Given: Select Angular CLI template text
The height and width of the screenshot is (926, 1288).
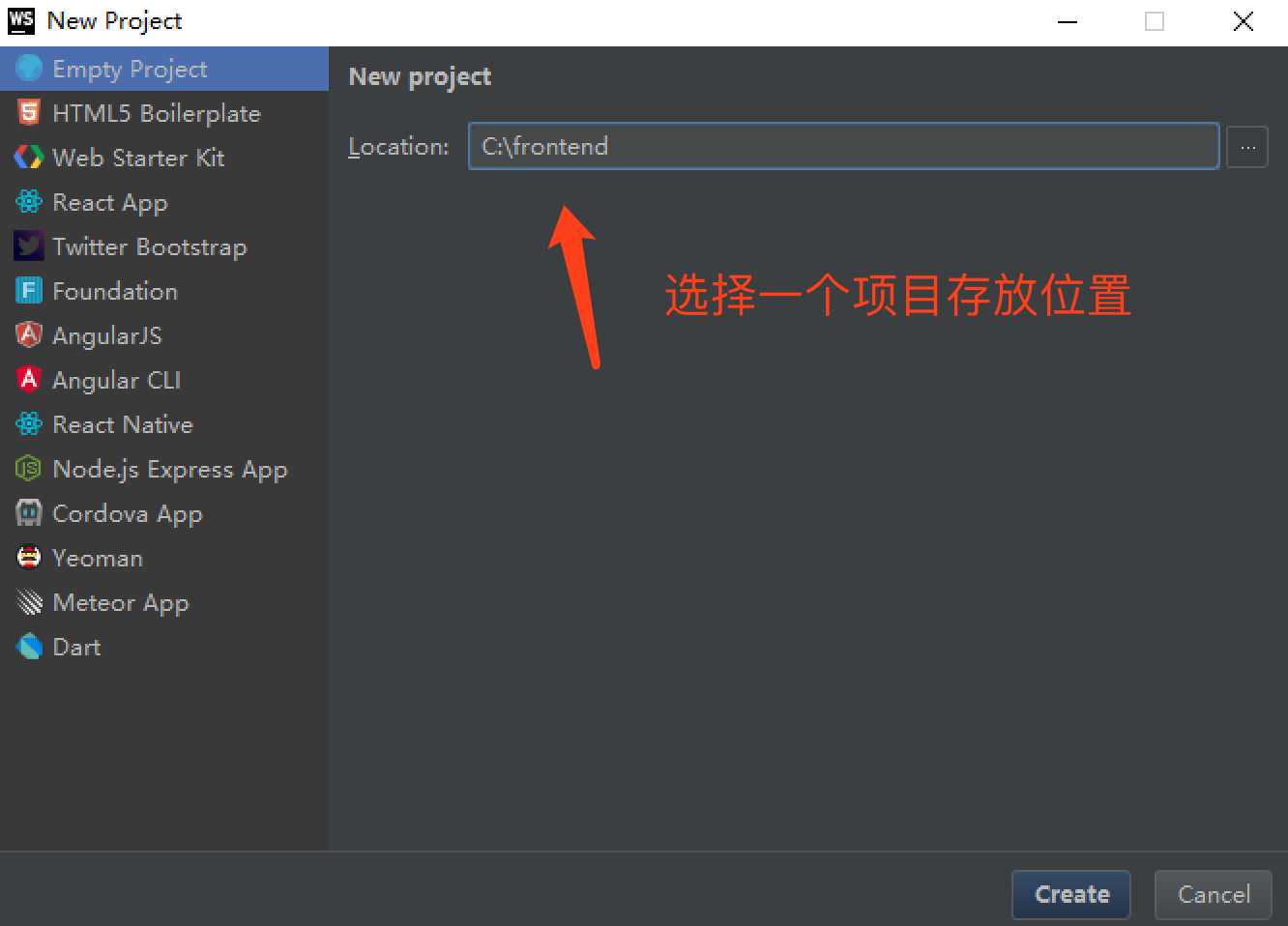Looking at the screenshot, I should [116, 381].
